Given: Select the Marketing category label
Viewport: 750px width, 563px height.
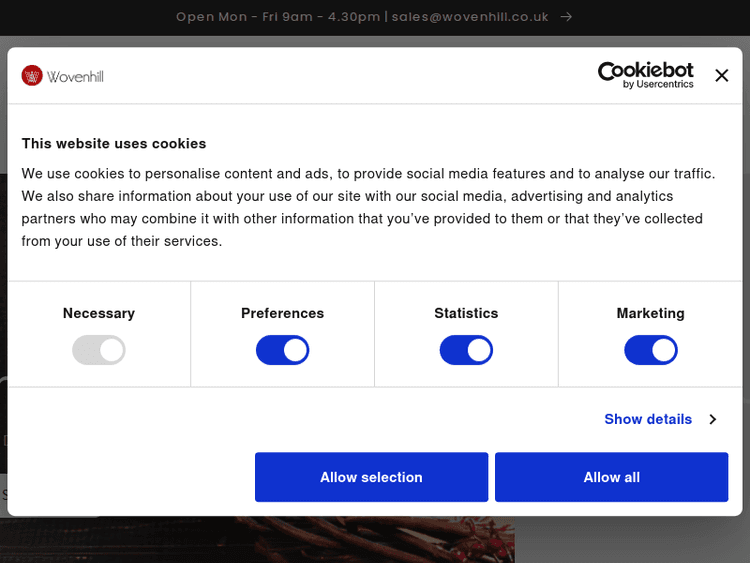Looking at the screenshot, I should (650, 313).
